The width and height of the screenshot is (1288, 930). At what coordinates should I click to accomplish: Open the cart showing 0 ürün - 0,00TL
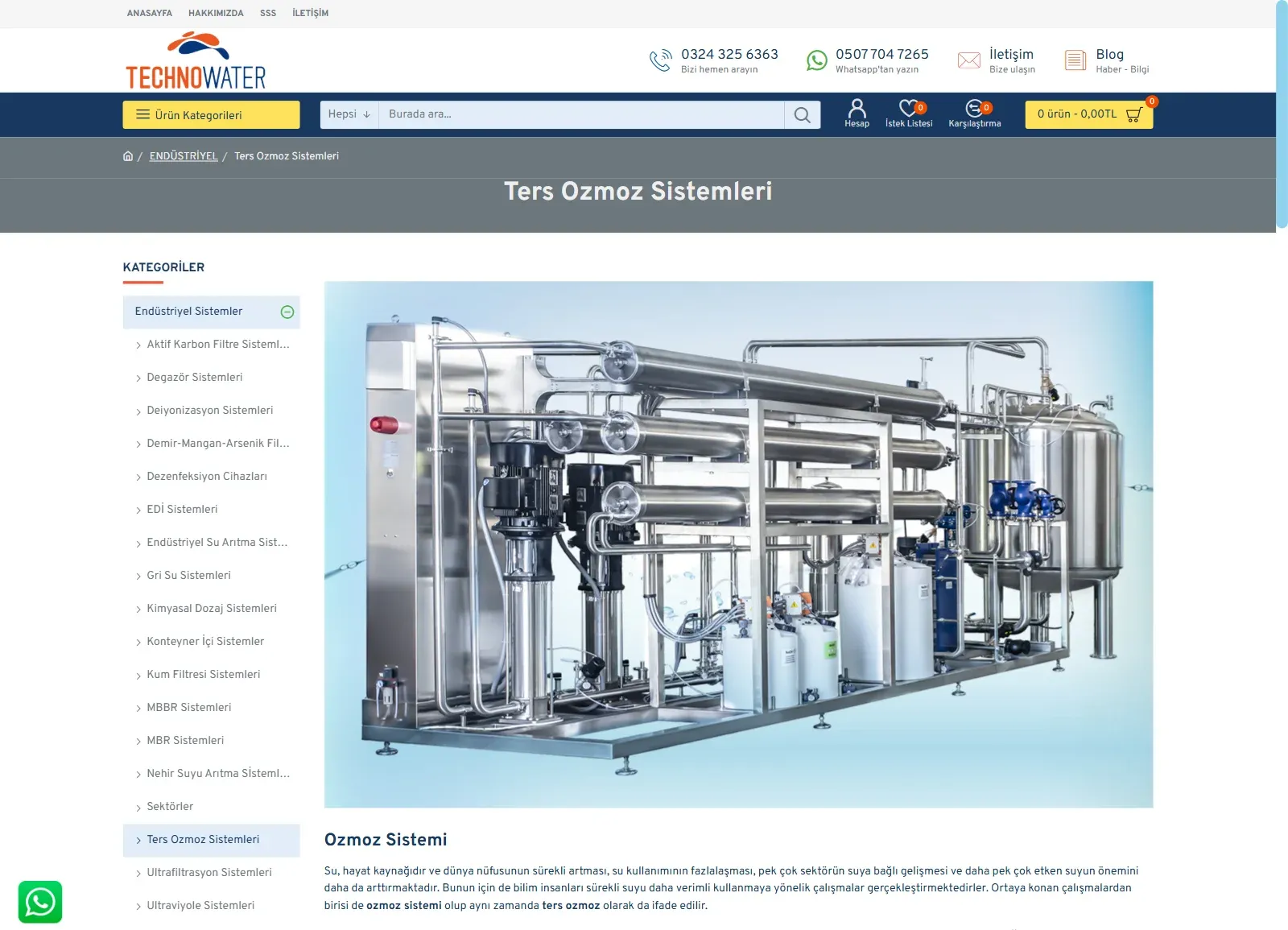(x=1088, y=114)
